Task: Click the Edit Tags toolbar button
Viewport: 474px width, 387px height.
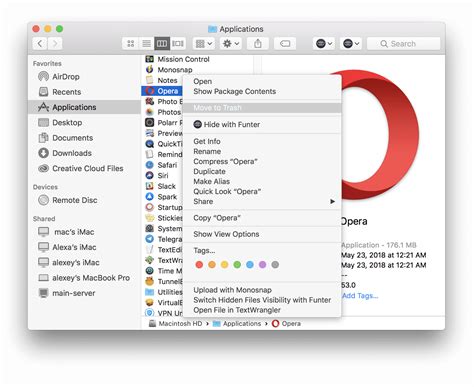Action: 285,44
